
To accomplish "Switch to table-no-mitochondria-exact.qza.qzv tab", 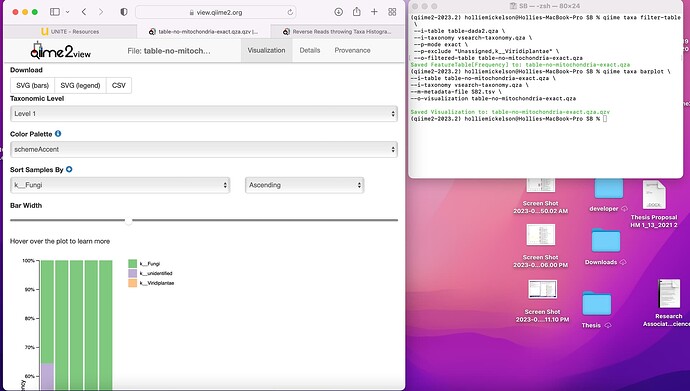I will tap(204, 32).
